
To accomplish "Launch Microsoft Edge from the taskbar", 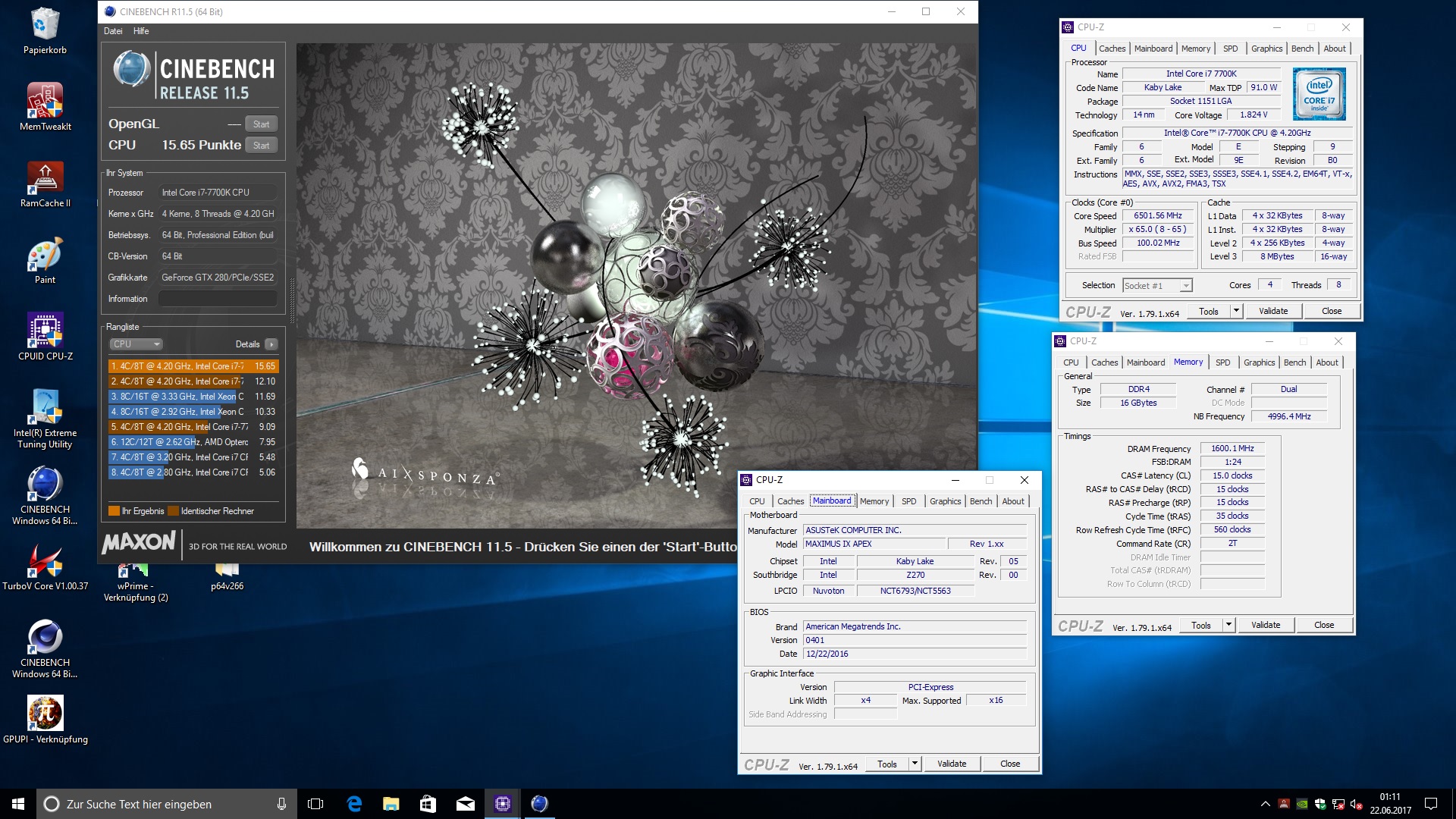I will pyautogui.click(x=353, y=804).
